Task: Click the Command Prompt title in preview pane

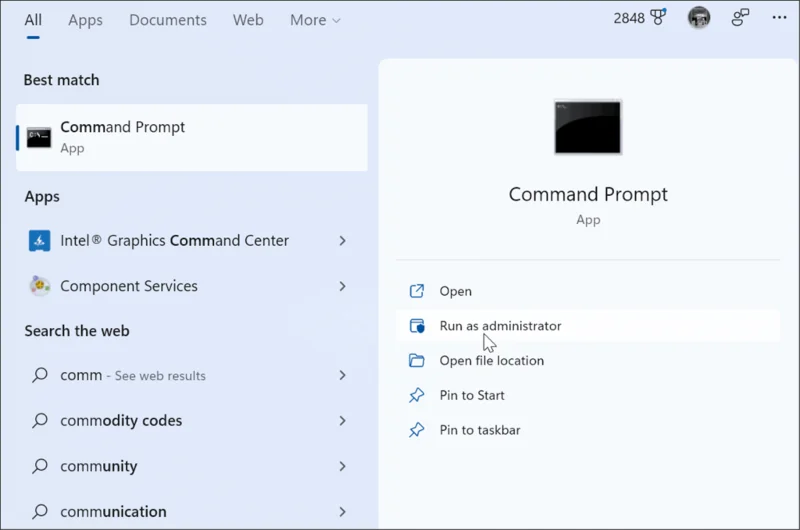Action: pyautogui.click(x=588, y=194)
